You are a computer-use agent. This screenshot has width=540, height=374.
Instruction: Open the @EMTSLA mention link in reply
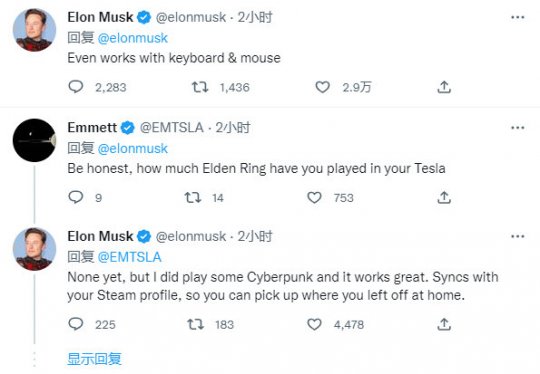pyautogui.click(x=129, y=257)
